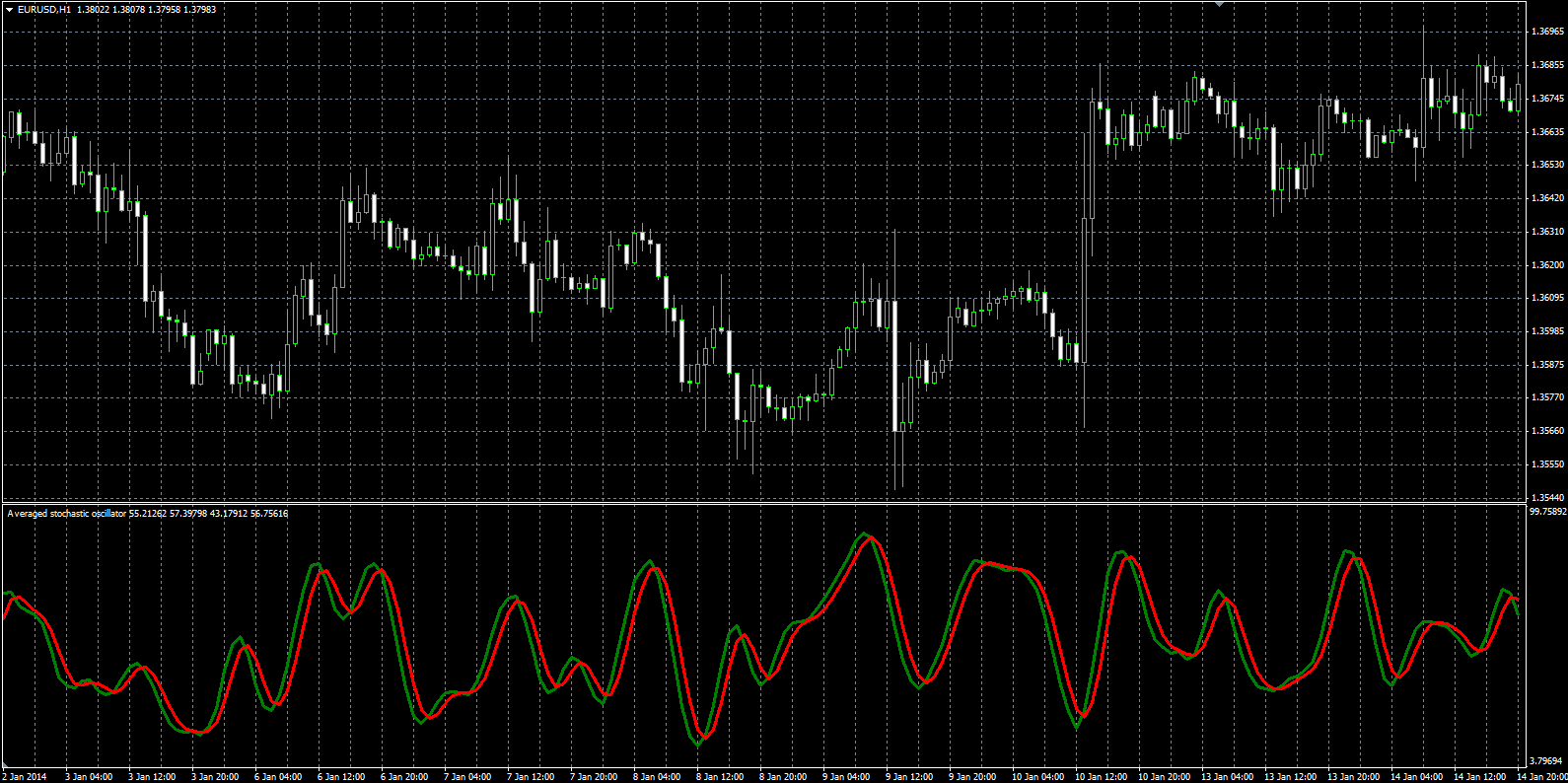This screenshot has width=1568, height=783.
Task: Click the chart shift marker triangle at top
Action: tap(1220, 4)
